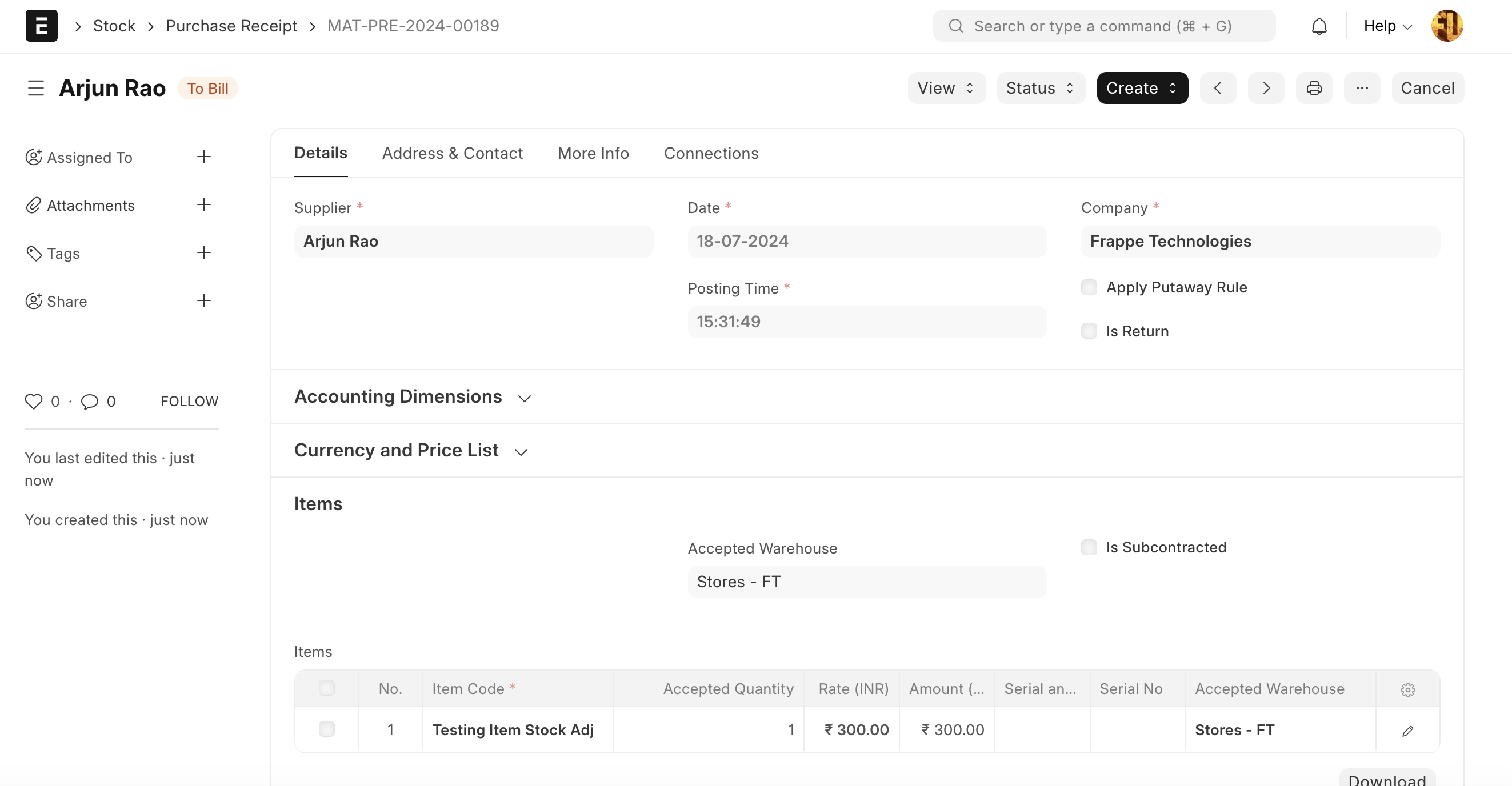Screen dimensions: 1512x786
Task: Go to previous document arrow
Action: pos(1218,88)
